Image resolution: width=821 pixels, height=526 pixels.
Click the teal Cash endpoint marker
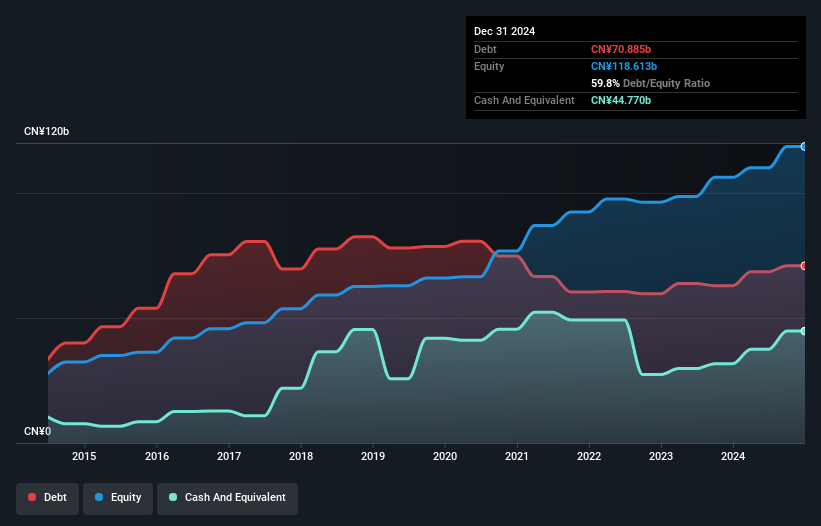804,331
